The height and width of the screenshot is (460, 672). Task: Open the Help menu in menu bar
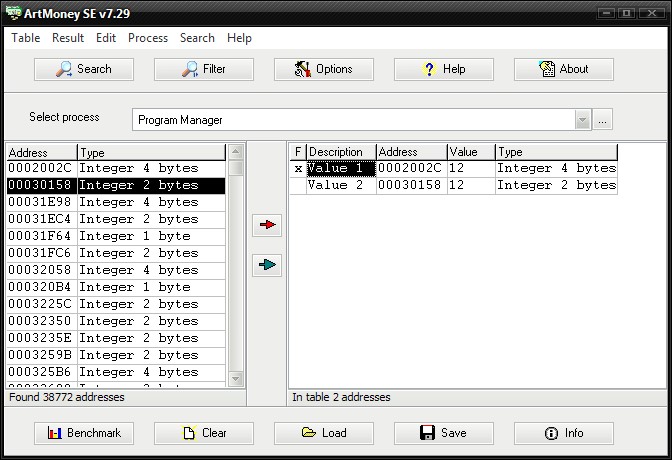[x=239, y=38]
